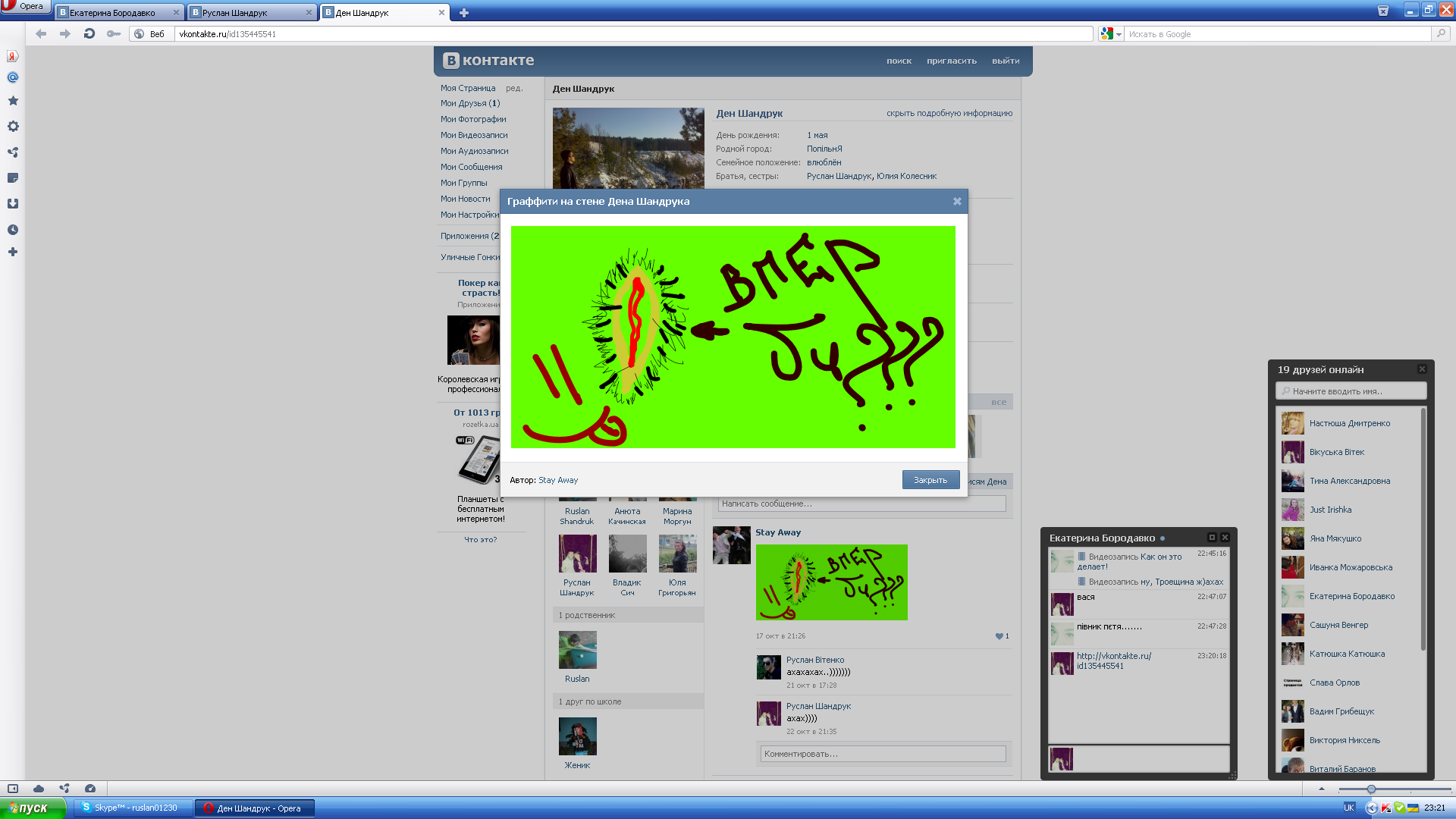This screenshot has width=1456, height=819.
Task: Click the friends list scrollbar
Action: 1423,529
